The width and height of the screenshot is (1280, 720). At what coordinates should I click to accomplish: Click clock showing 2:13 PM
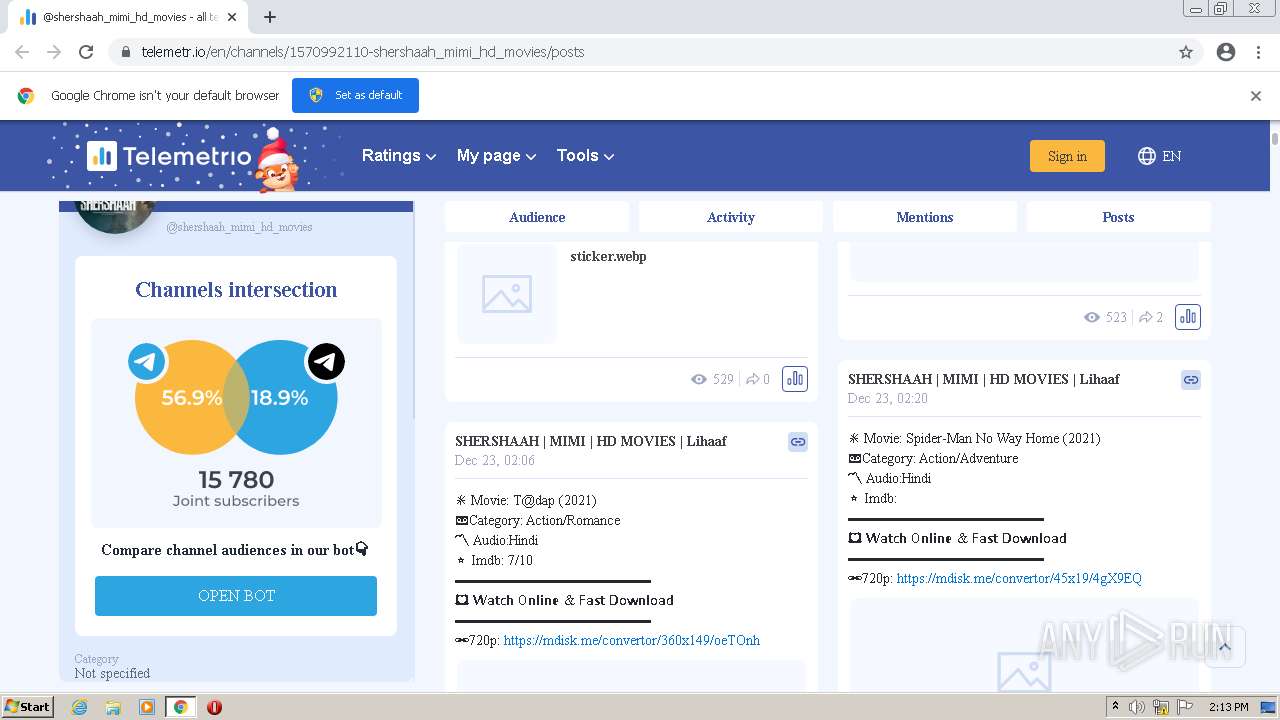point(1228,707)
